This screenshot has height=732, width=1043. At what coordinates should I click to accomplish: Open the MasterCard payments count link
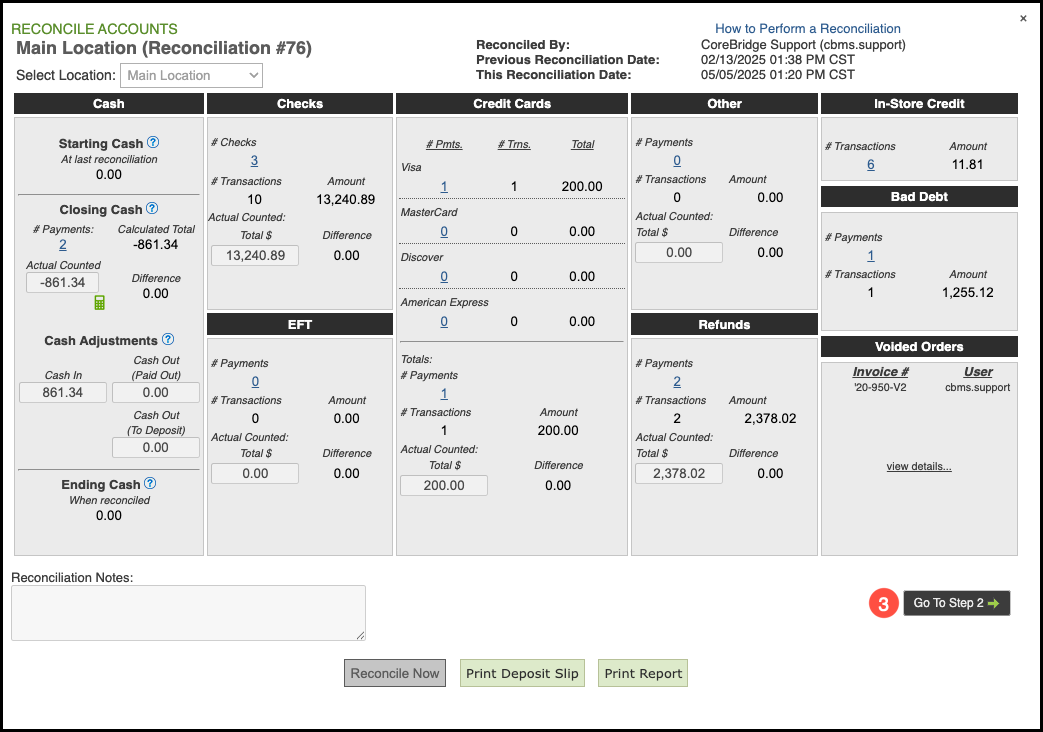pyautogui.click(x=444, y=232)
